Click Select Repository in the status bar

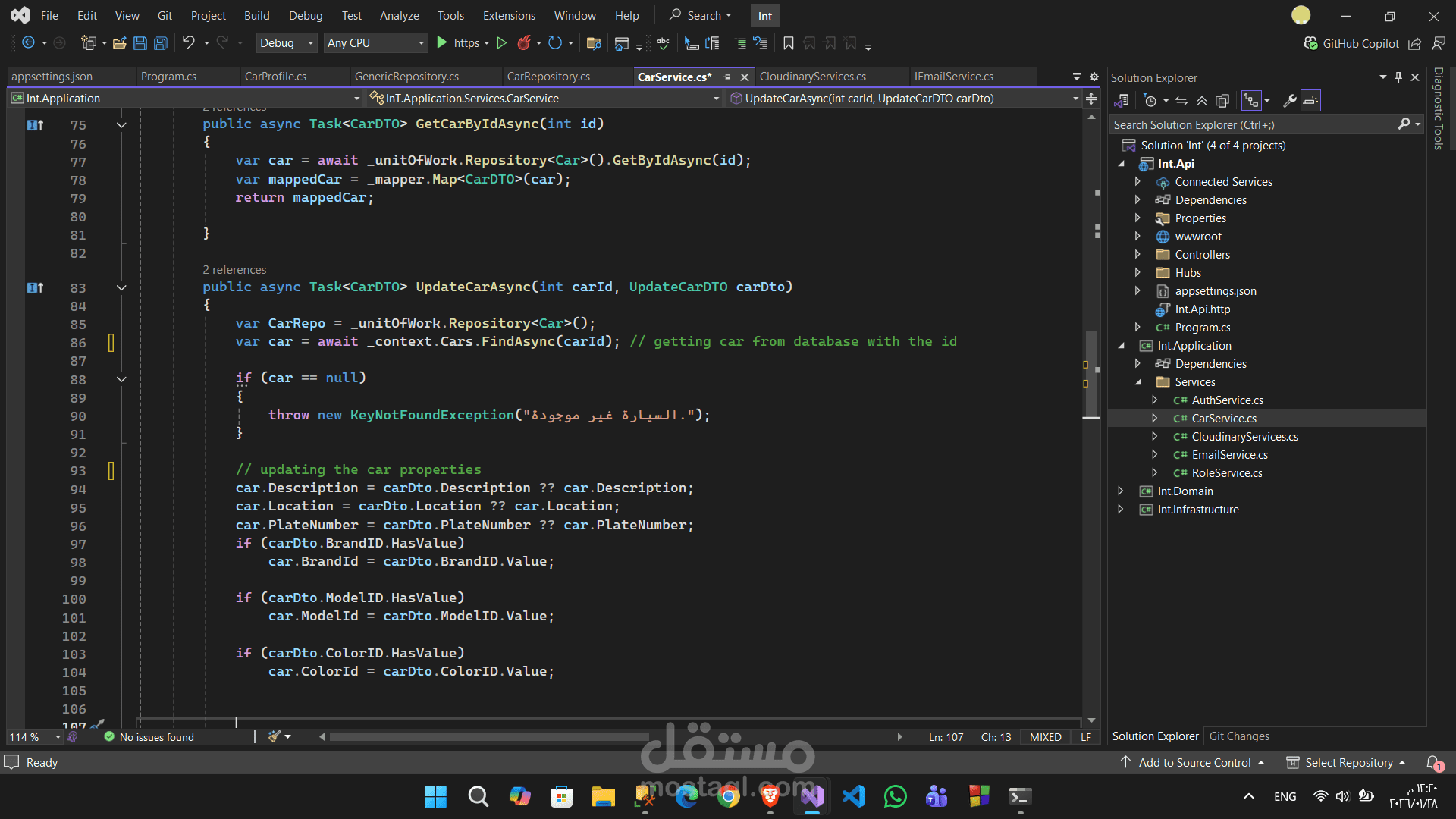click(x=1348, y=762)
